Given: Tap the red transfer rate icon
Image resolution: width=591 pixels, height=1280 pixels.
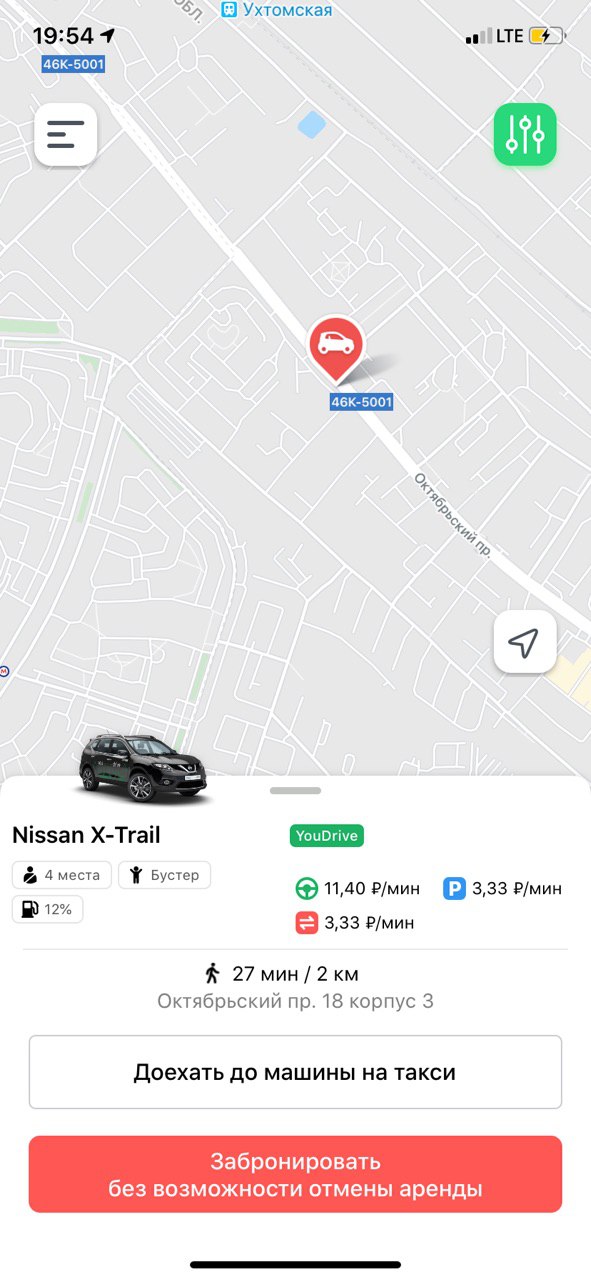Looking at the screenshot, I should click(x=306, y=922).
